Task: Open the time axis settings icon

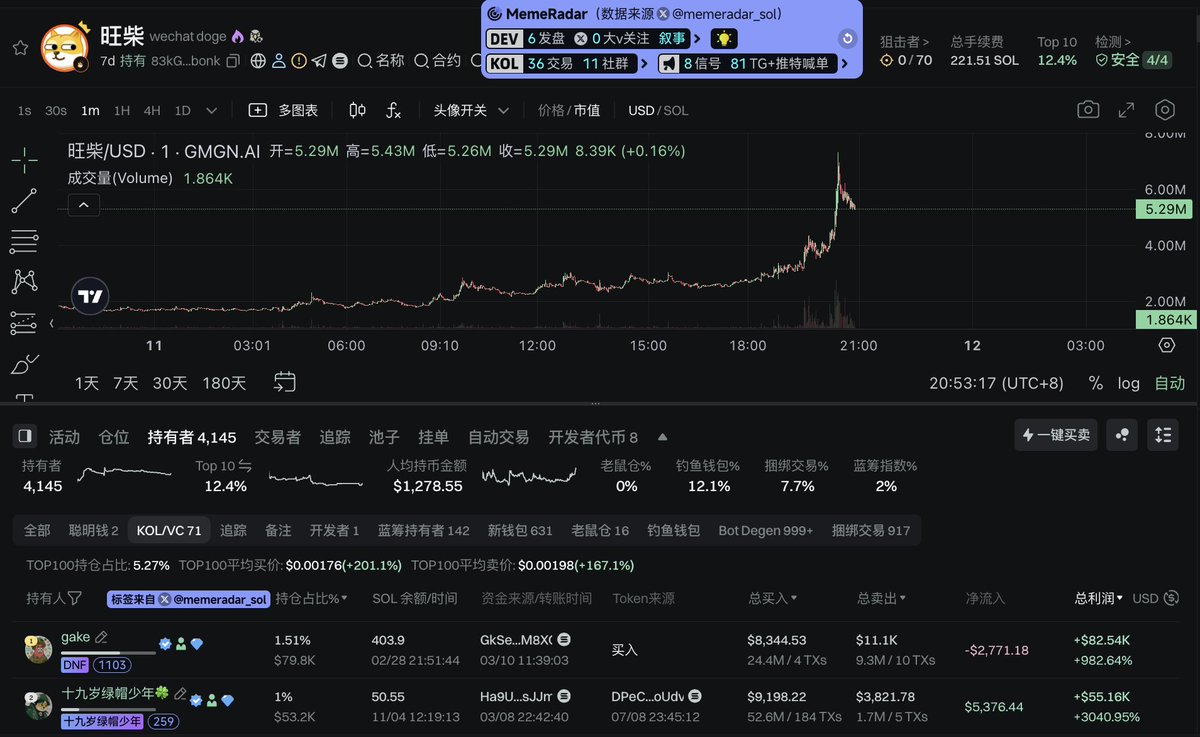Action: click(1166, 345)
